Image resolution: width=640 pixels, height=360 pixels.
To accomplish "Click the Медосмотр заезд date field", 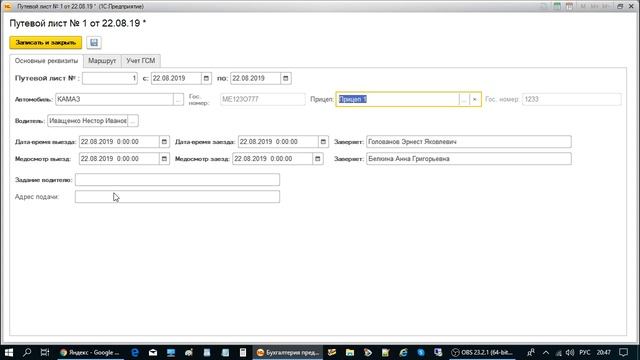I will (x=272, y=159).
